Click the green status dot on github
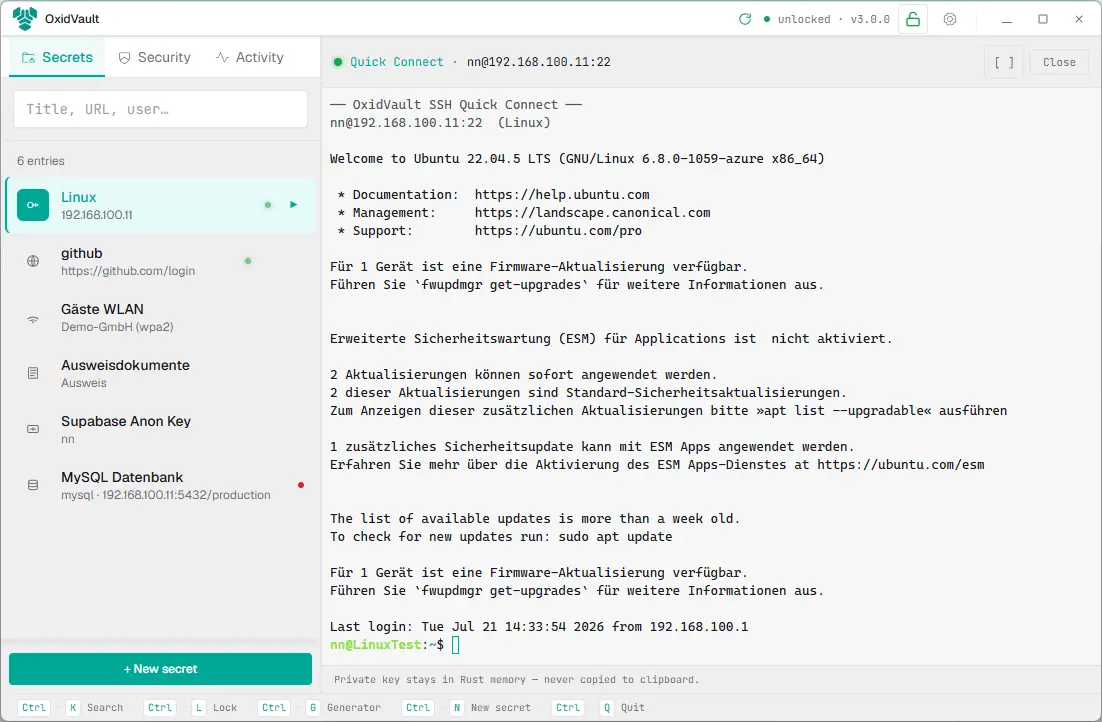Image resolution: width=1102 pixels, height=722 pixels. [247, 261]
